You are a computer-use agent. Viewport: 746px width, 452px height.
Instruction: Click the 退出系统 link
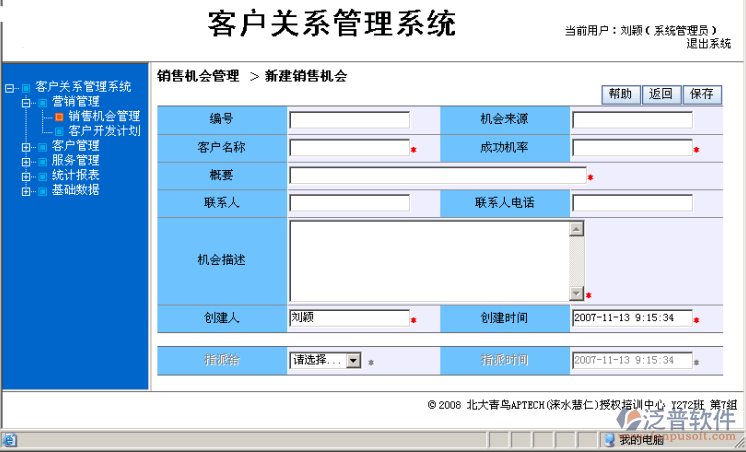click(708, 44)
